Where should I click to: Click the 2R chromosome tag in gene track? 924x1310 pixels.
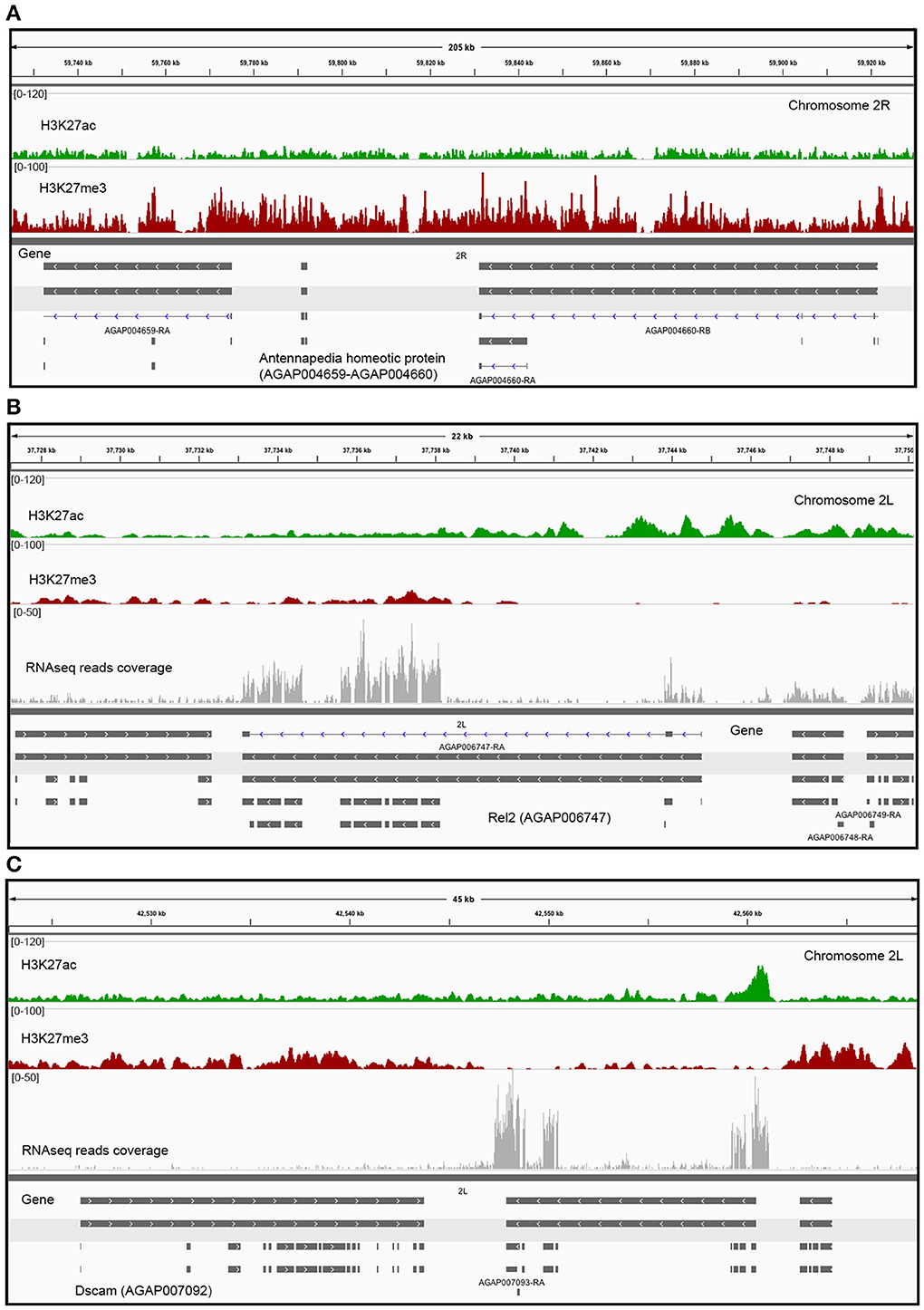point(461,256)
